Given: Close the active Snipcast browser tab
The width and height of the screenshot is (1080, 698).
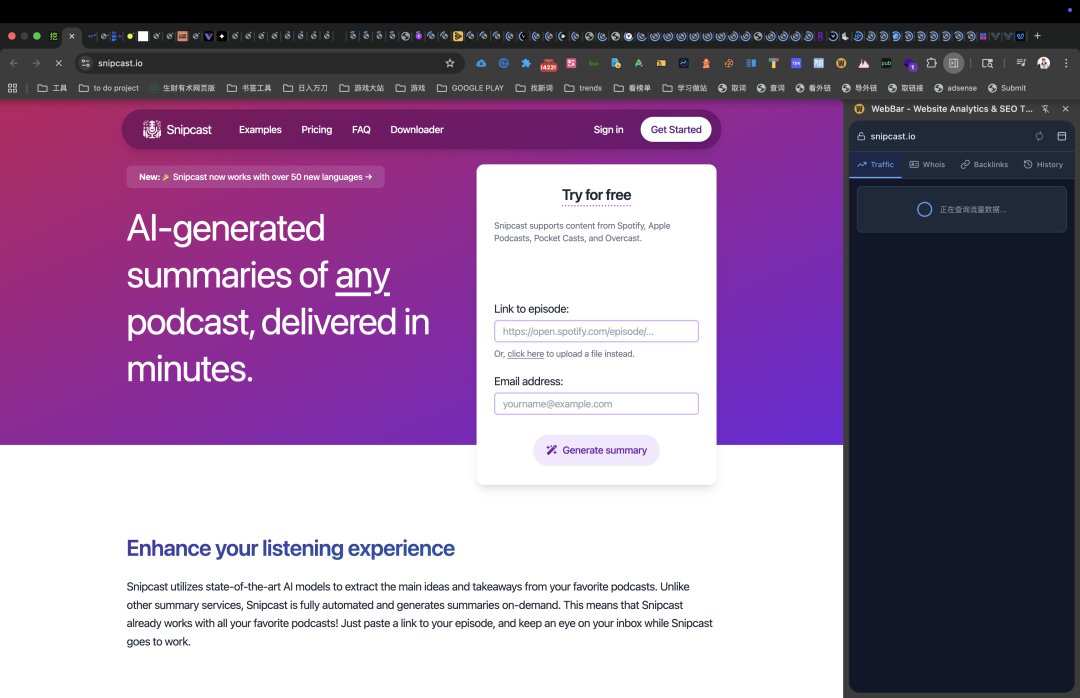Looking at the screenshot, I should point(72,36).
